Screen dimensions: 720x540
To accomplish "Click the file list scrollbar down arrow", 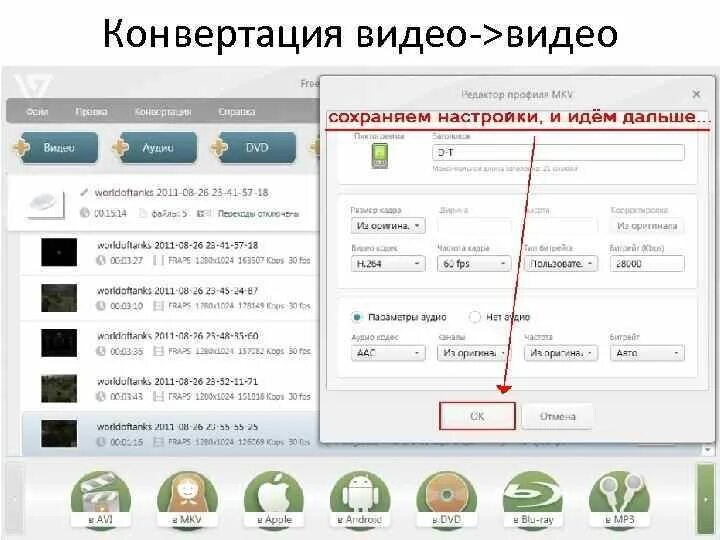I will coord(708,450).
